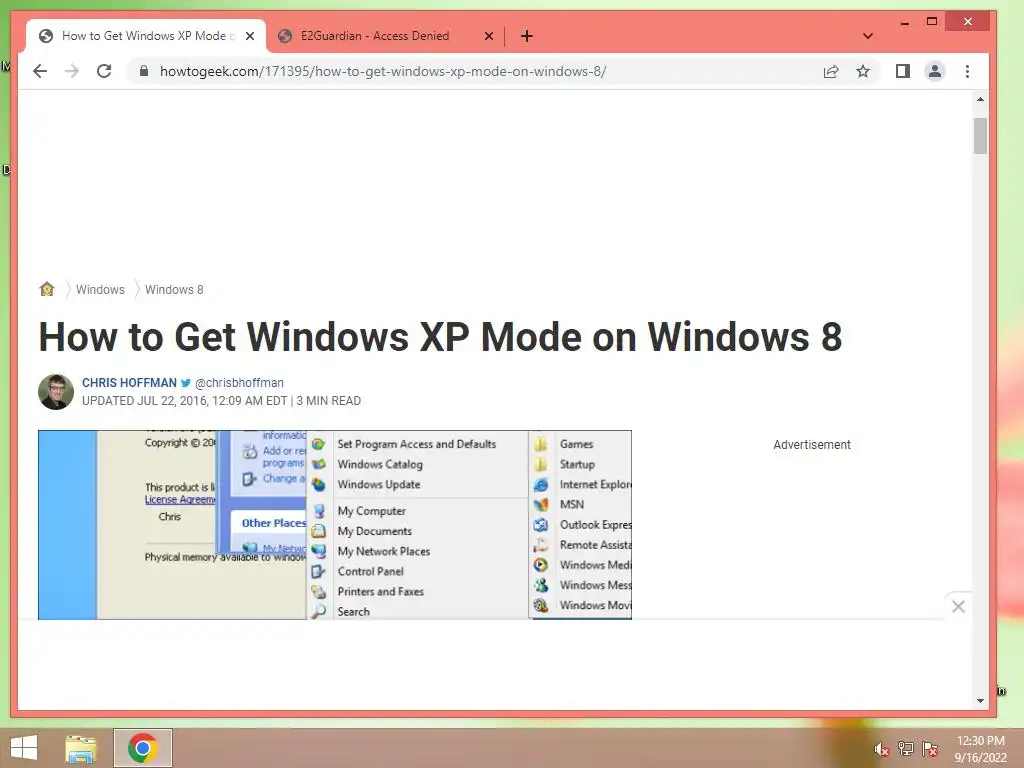Click the vertical scrollbar thumb
Screen dimensions: 1024x768
click(x=980, y=136)
